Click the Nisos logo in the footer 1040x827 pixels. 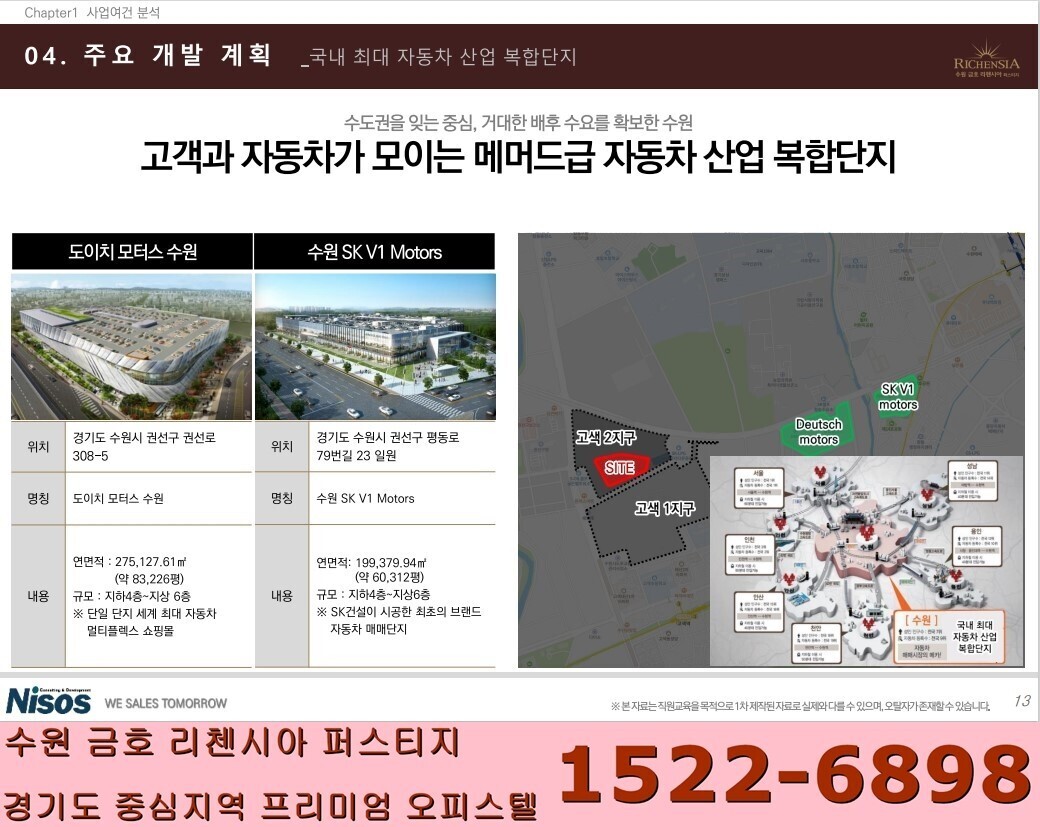(x=48, y=701)
